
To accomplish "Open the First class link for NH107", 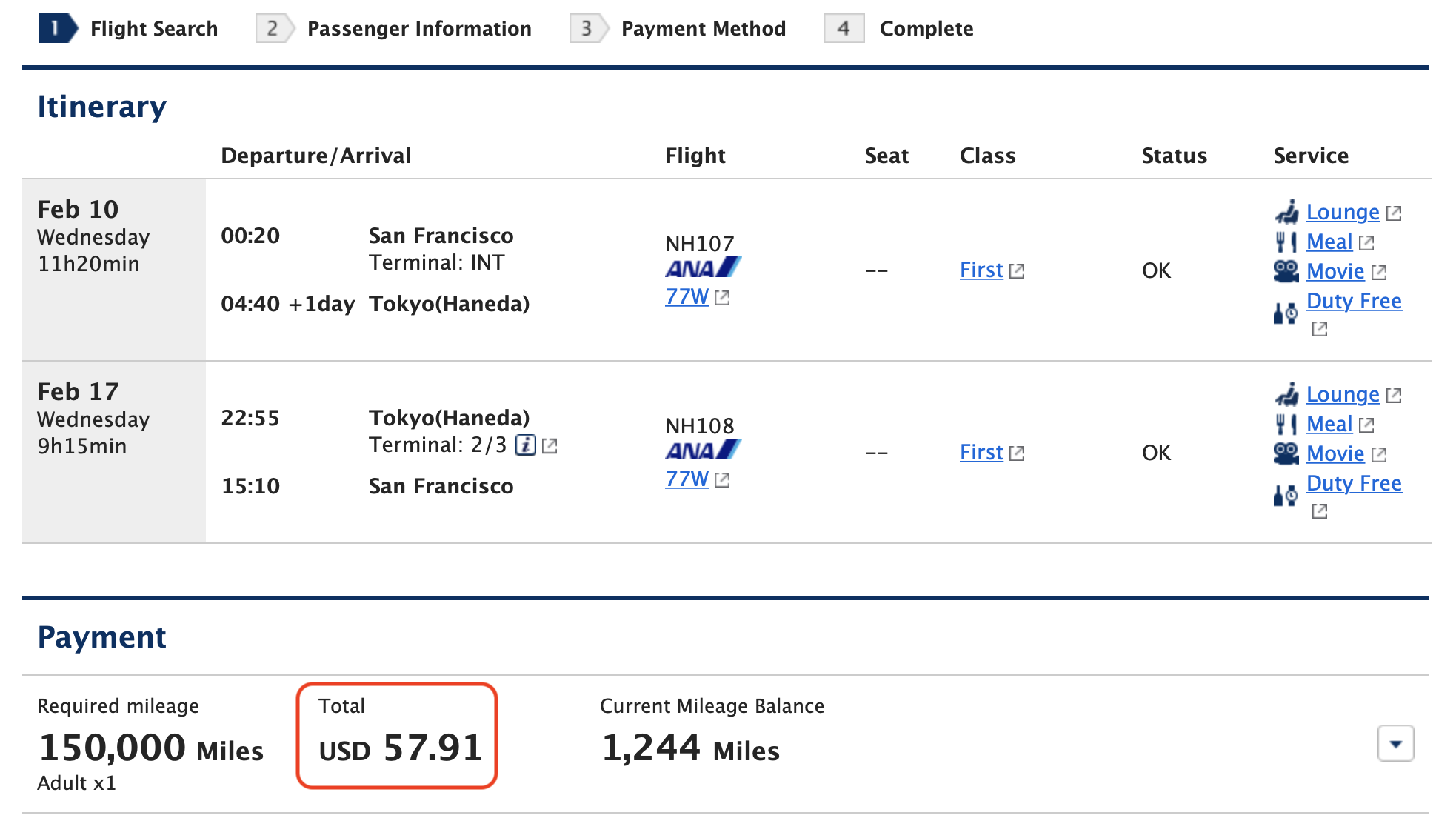I will [x=981, y=270].
